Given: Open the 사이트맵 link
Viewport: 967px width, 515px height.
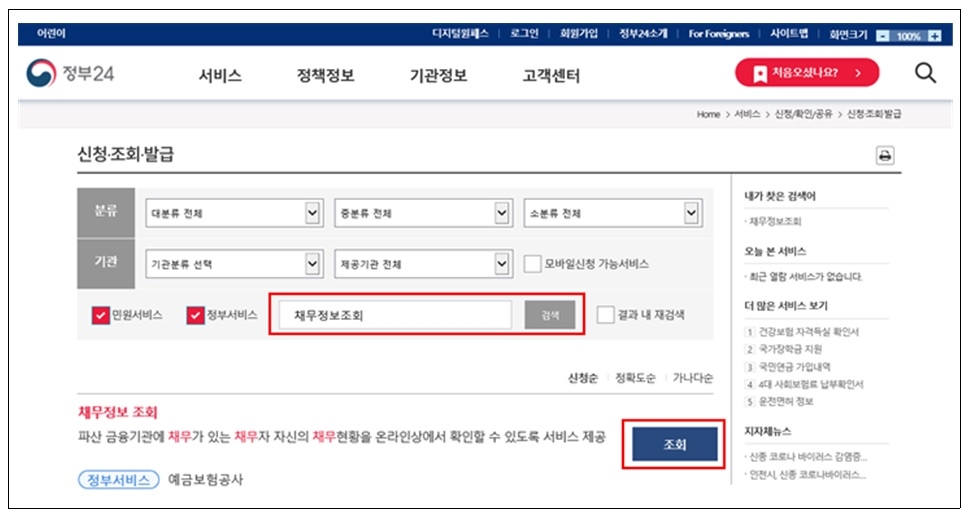Looking at the screenshot, I should tap(789, 33).
